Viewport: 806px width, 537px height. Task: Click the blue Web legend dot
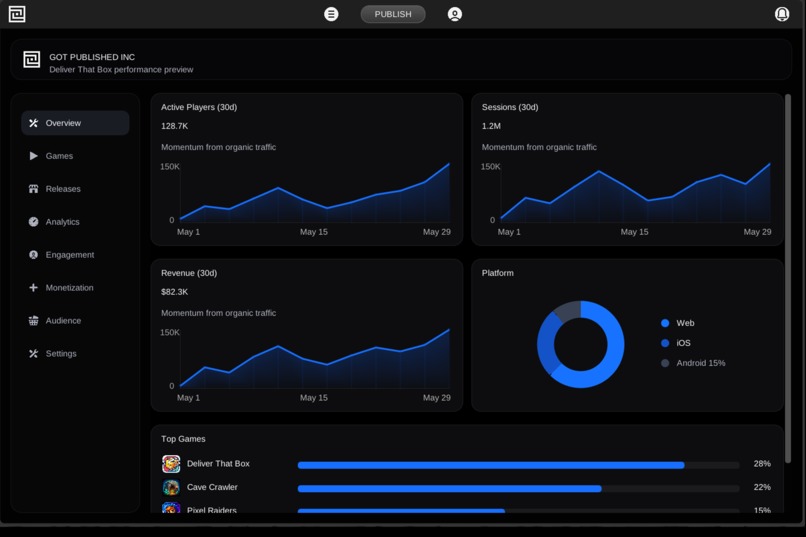click(665, 323)
